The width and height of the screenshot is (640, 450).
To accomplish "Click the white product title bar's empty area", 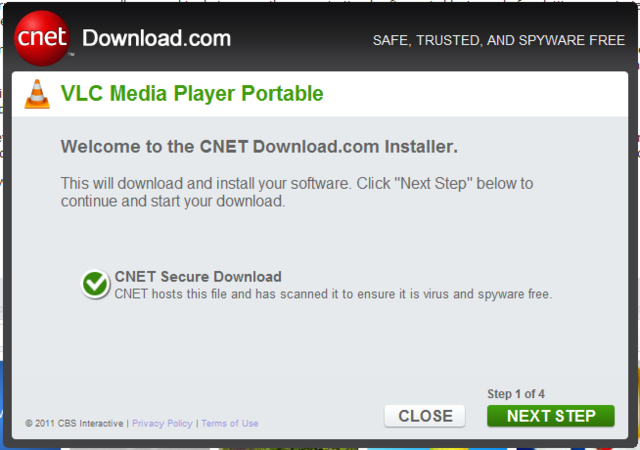I will [x=480, y=95].
